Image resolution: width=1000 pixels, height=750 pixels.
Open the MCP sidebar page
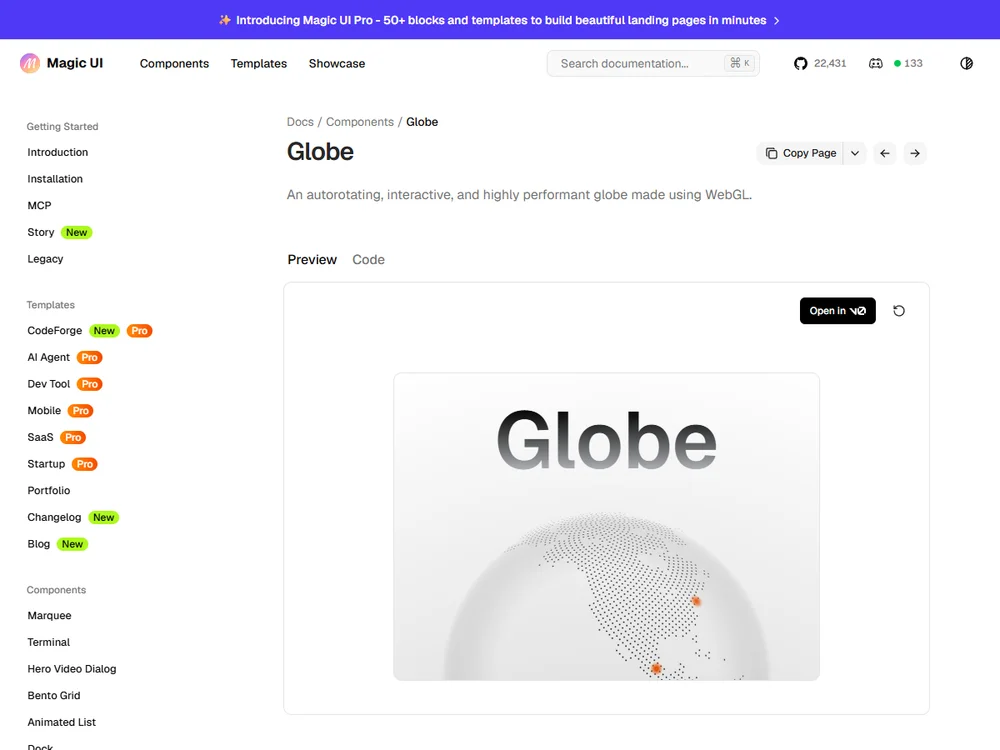tap(39, 205)
